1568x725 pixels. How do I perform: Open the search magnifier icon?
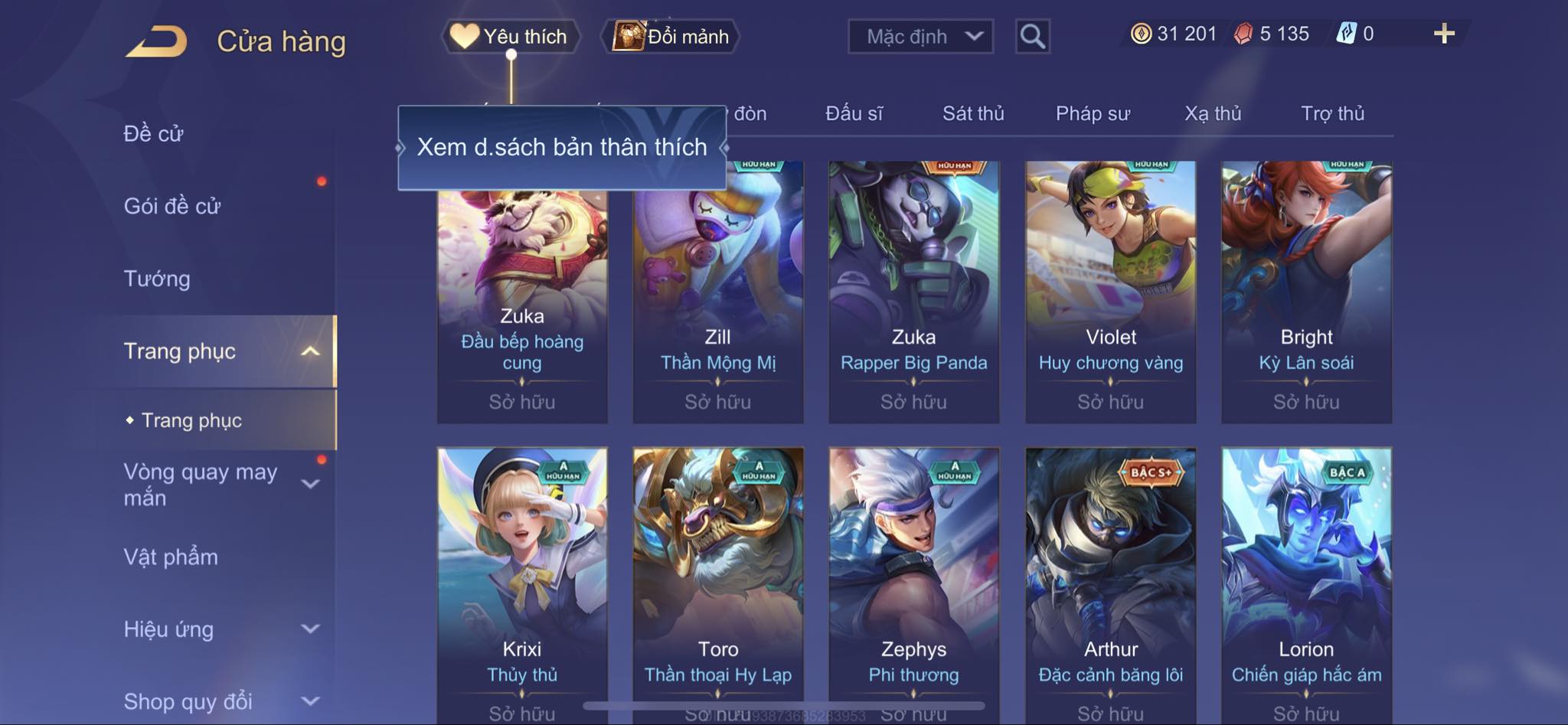[1032, 36]
